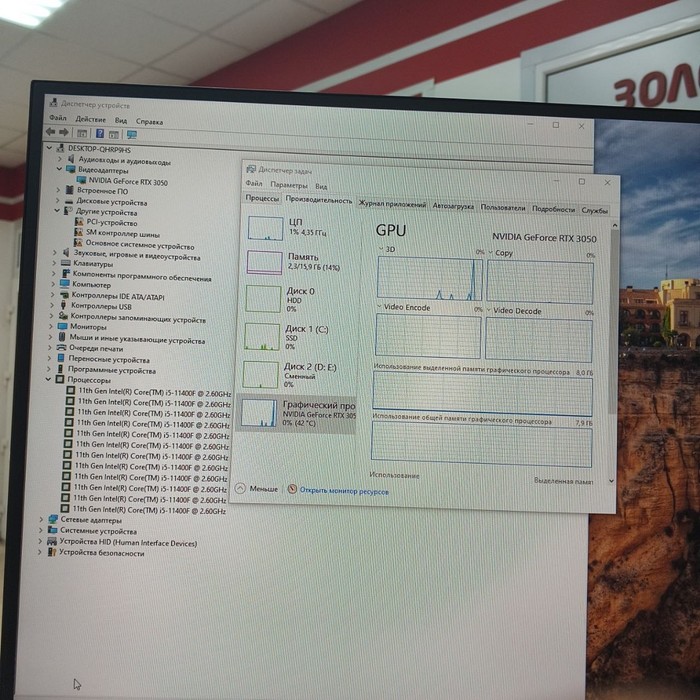This screenshot has height=700, width=700.
Task: Select the ЦП performance thumbnail
Action: click(x=265, y=228)
